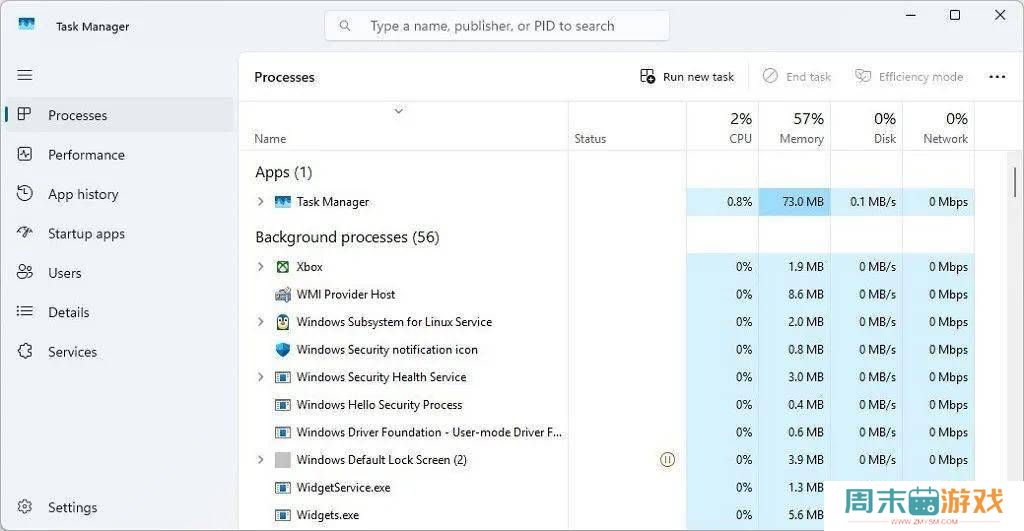Screen dimensions: 1024x531
Task: Open the Performance tab
Action: point(86,155)
